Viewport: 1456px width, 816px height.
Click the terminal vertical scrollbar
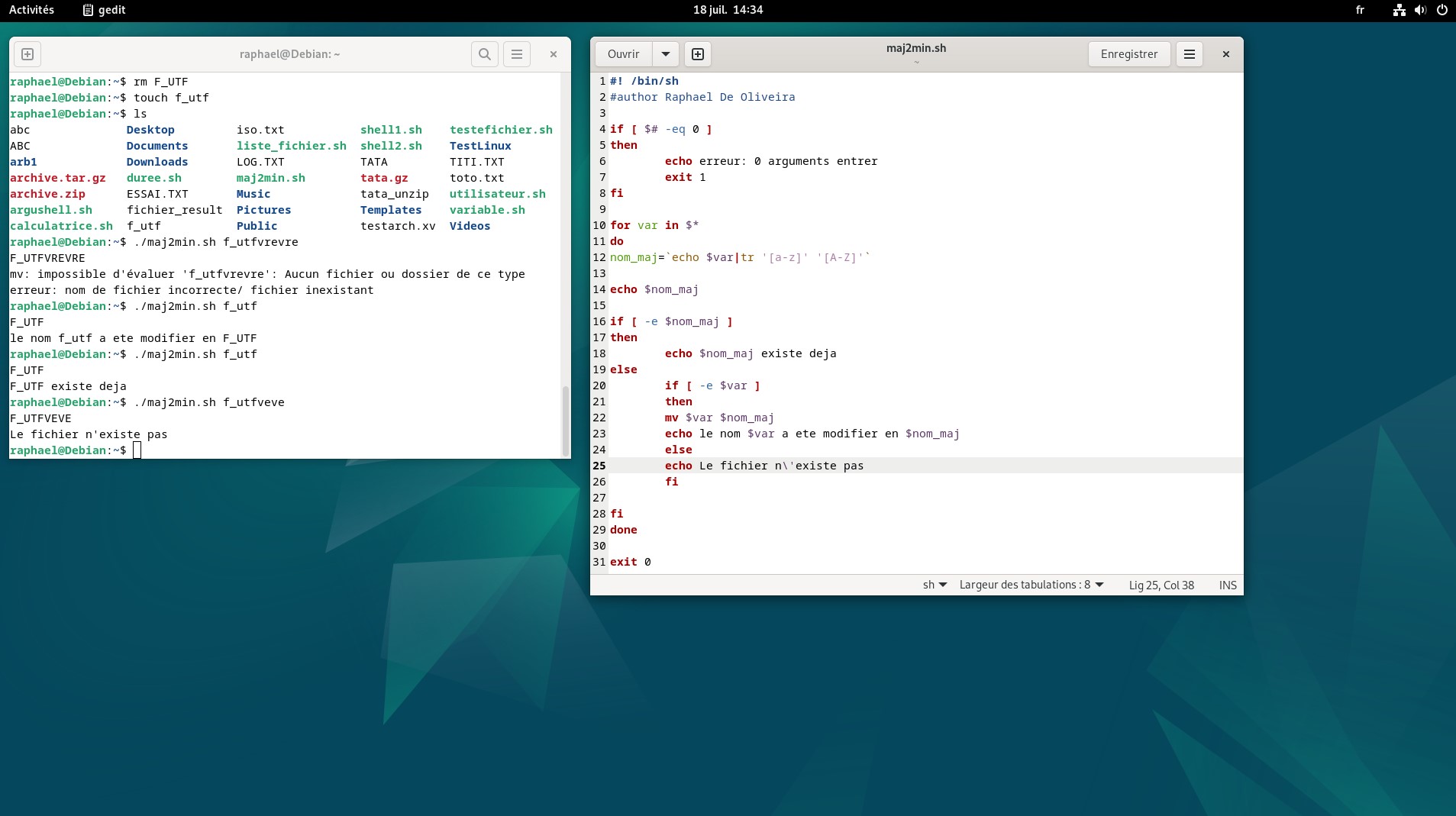(566, 420)
